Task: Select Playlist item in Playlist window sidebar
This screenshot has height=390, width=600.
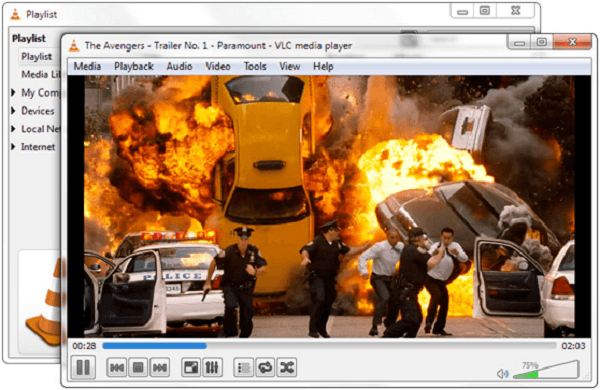Action: click(x=36, y=56)
